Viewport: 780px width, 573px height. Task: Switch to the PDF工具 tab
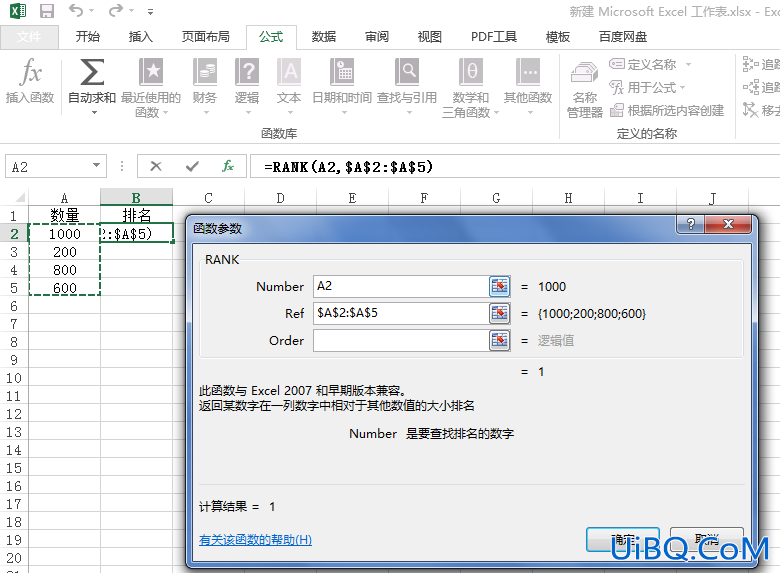pyautogui.click(x=494, y=37)
